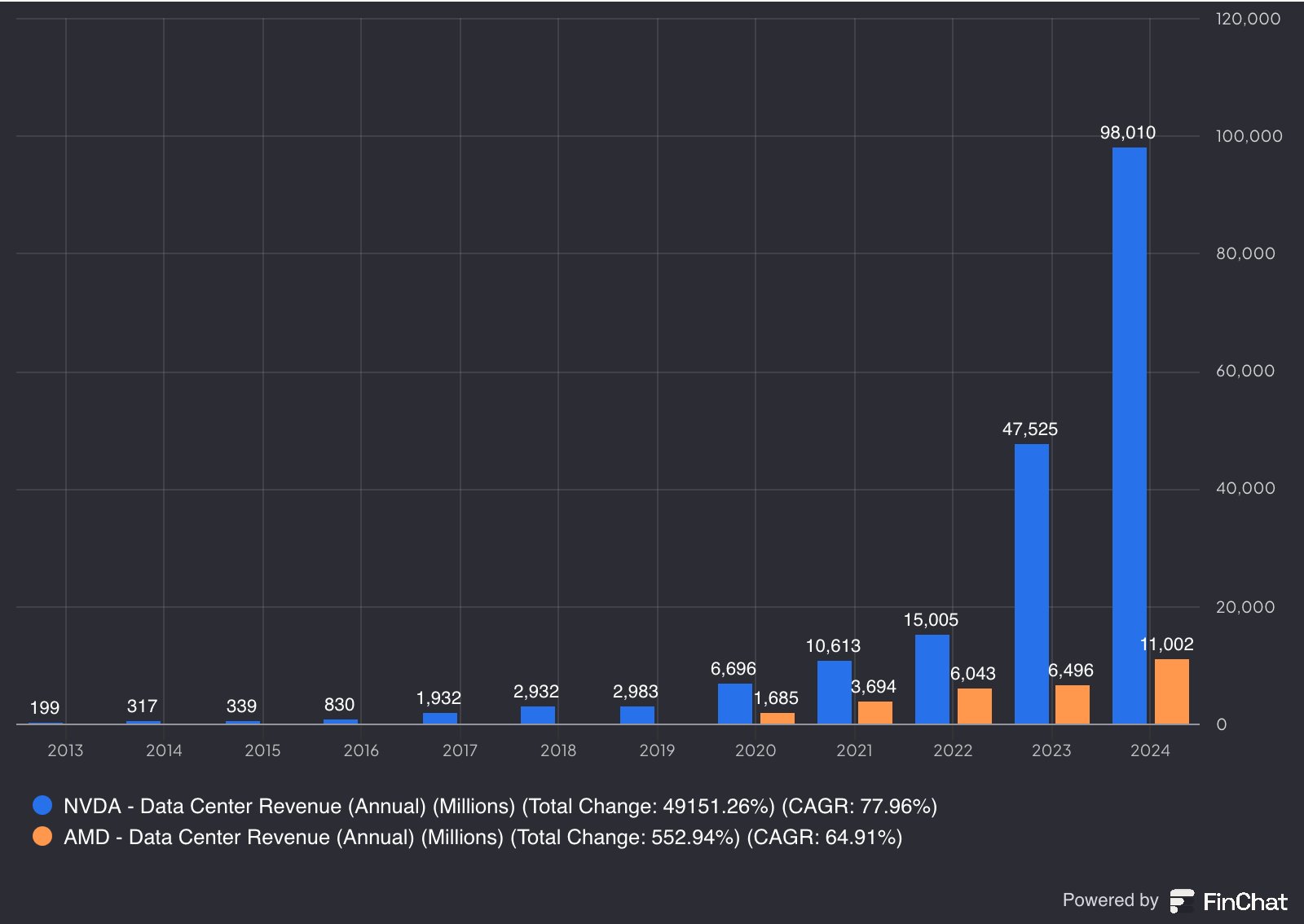1304x924 pixels.
Task: Select the 2024 NVDA bar labeled 98,010
Action: (x=1130, y=435)
